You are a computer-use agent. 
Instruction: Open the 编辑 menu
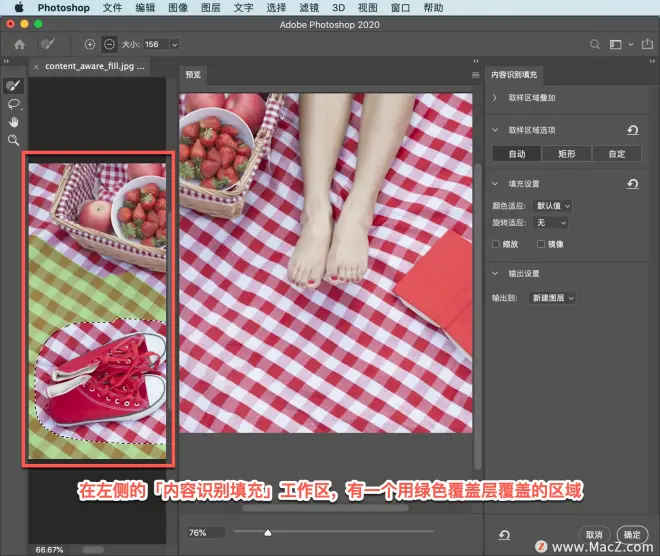[145, 8]
